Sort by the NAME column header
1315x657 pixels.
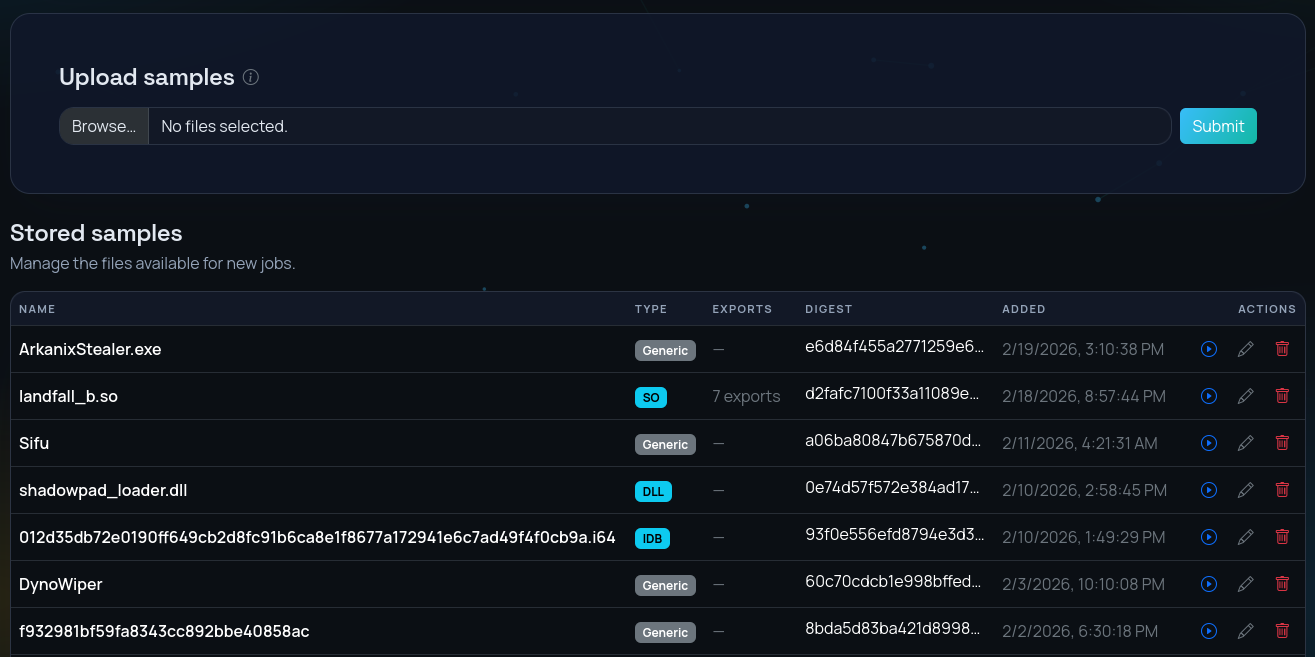[x=37, y=309]
